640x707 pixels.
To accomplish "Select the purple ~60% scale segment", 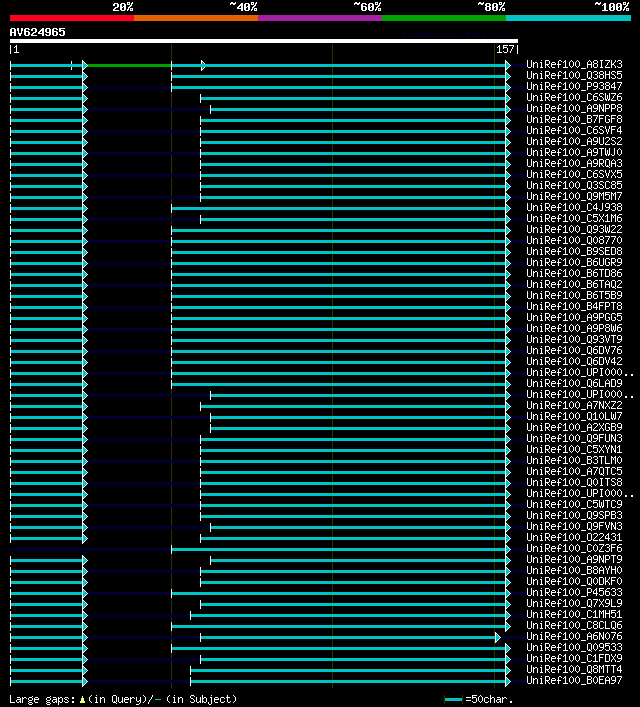I will (x=320, y=18).
